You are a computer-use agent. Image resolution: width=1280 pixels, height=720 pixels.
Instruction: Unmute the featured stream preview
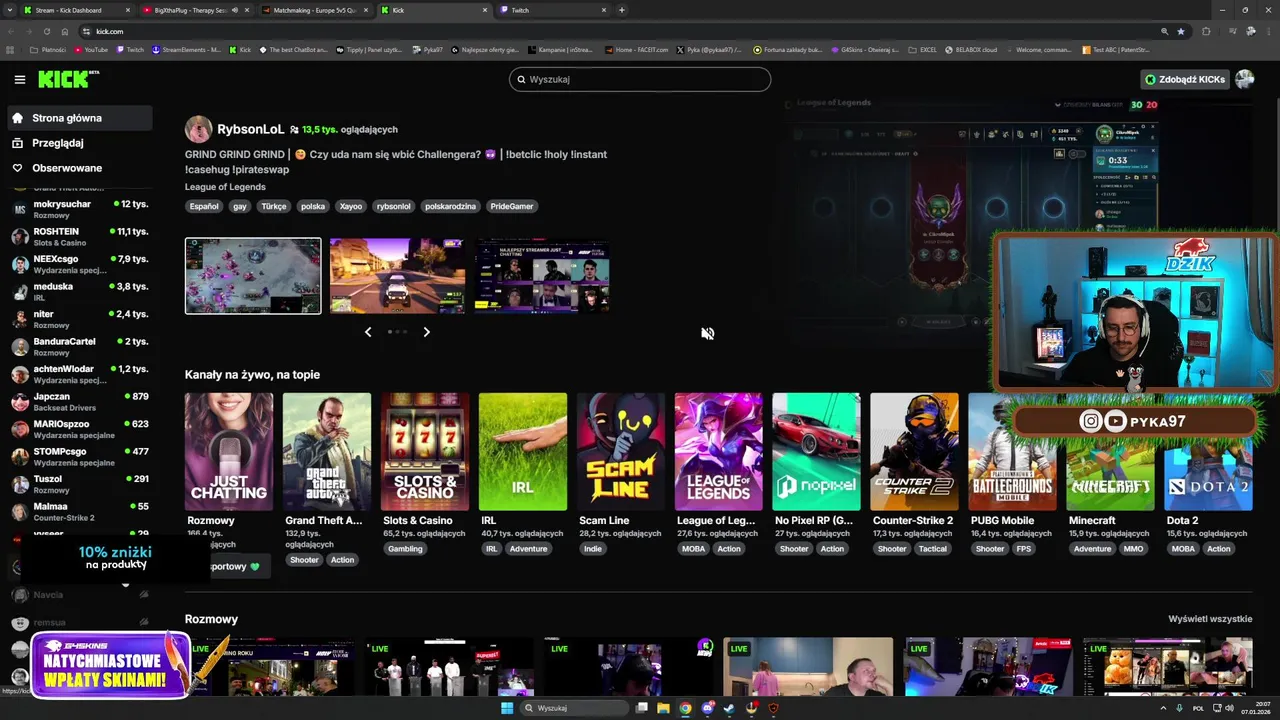click(x=707, y=334)
